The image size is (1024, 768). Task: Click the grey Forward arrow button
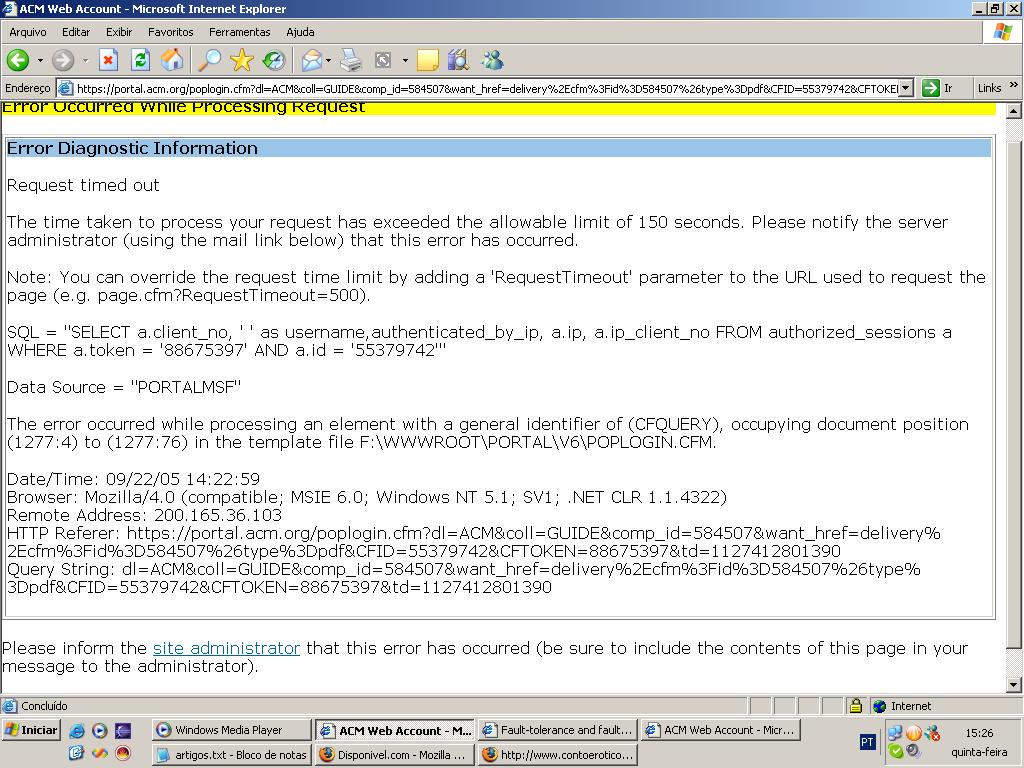click(63, 61)
